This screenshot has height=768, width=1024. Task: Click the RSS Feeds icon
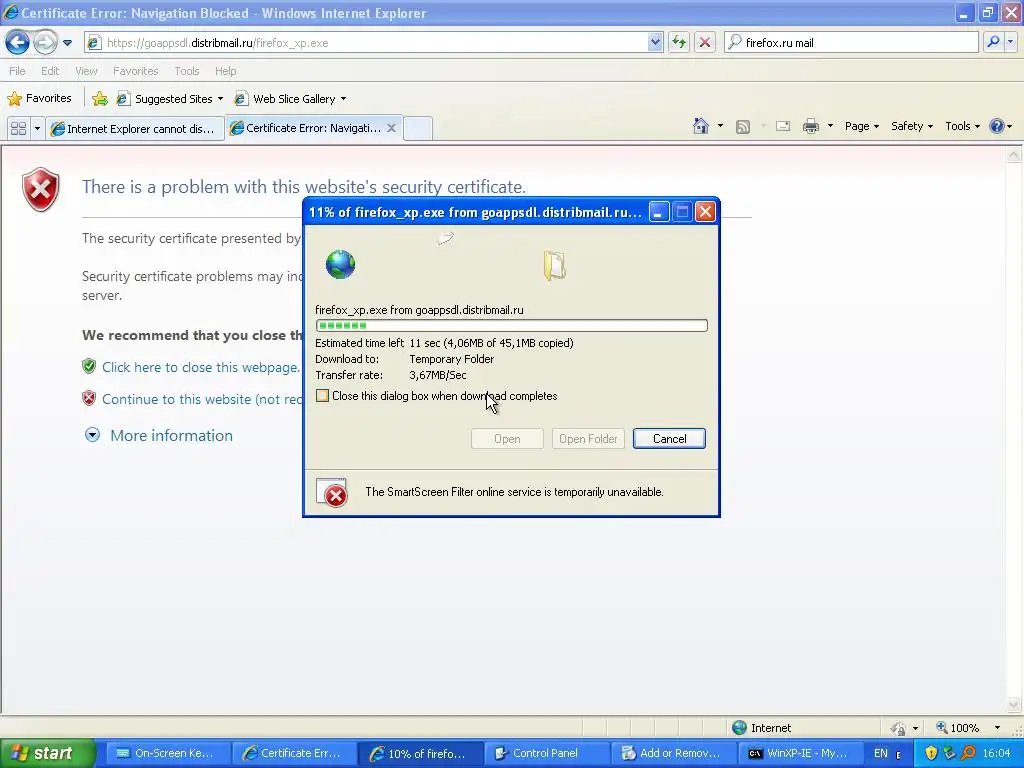pyautogui.click(x=743, y=127)
